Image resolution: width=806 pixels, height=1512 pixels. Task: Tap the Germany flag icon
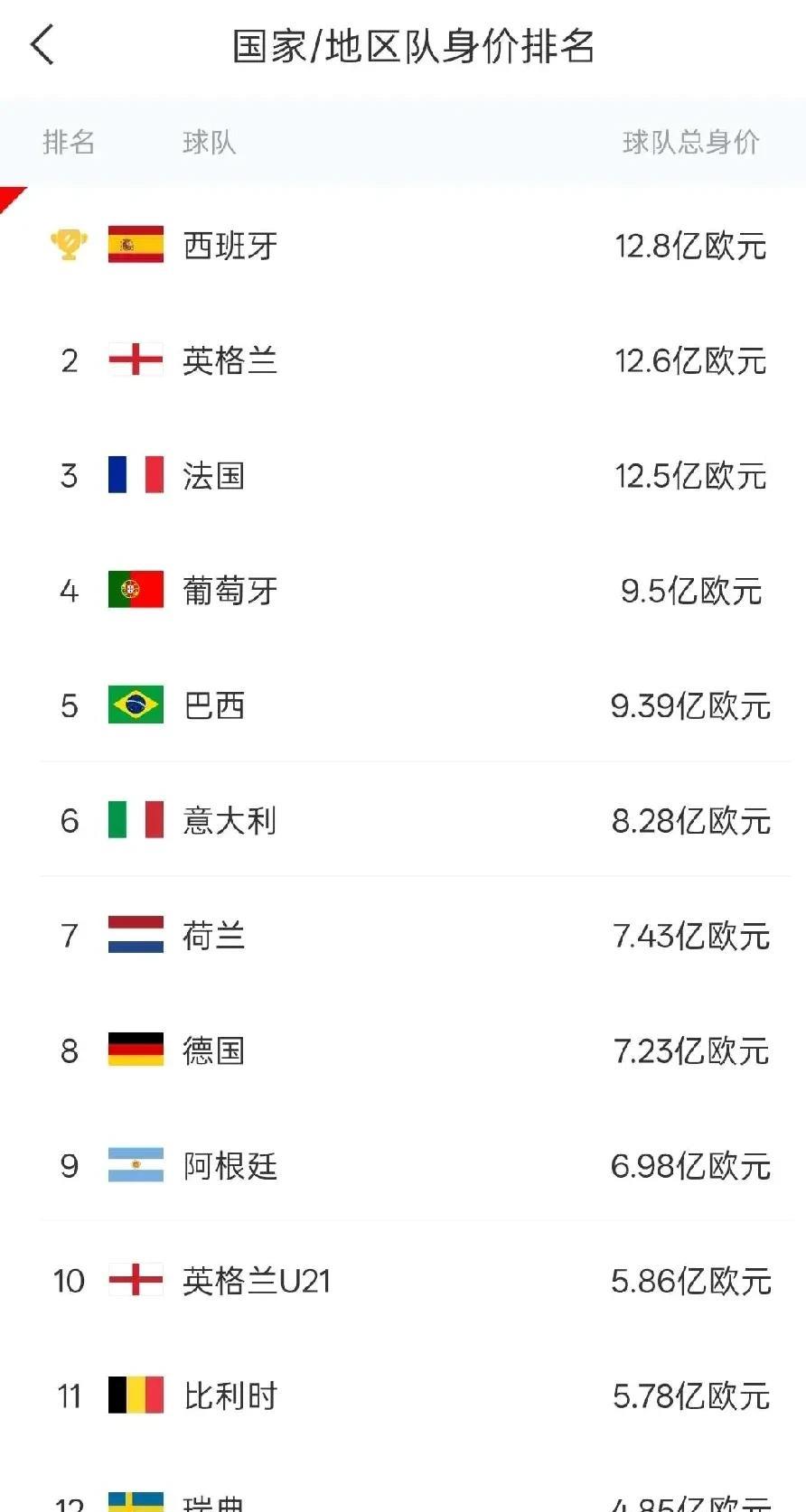(x=136, y=1050)
